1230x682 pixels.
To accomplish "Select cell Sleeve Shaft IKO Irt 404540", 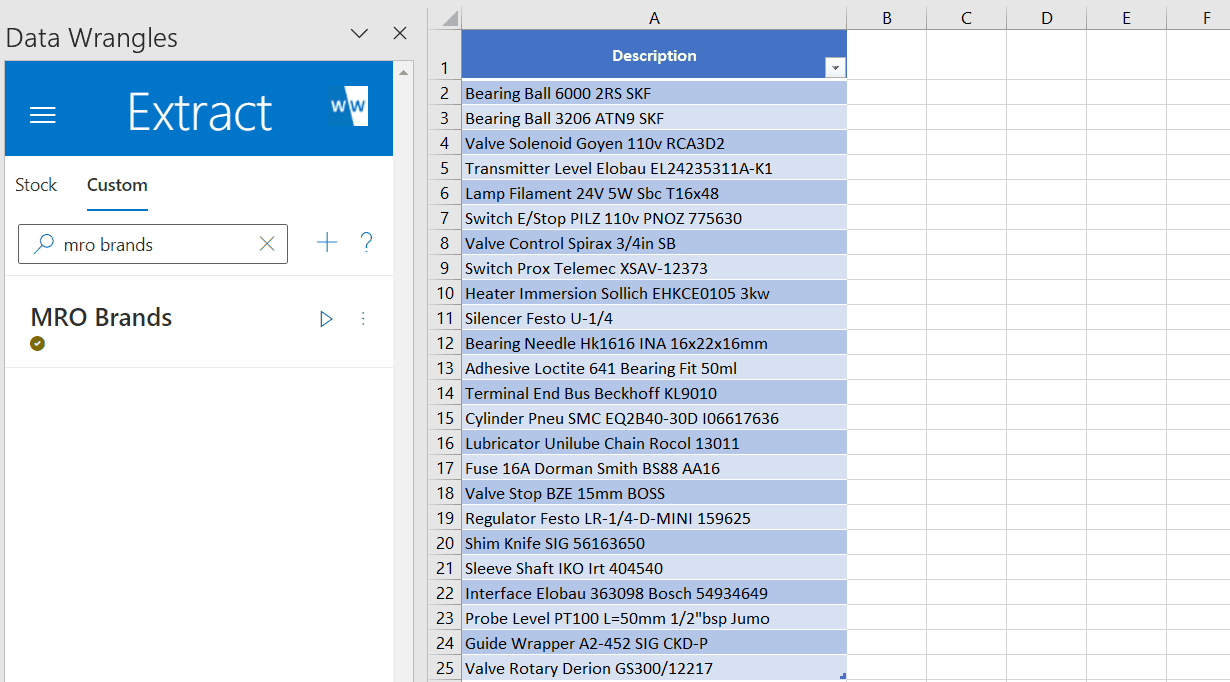I will 654,568.
